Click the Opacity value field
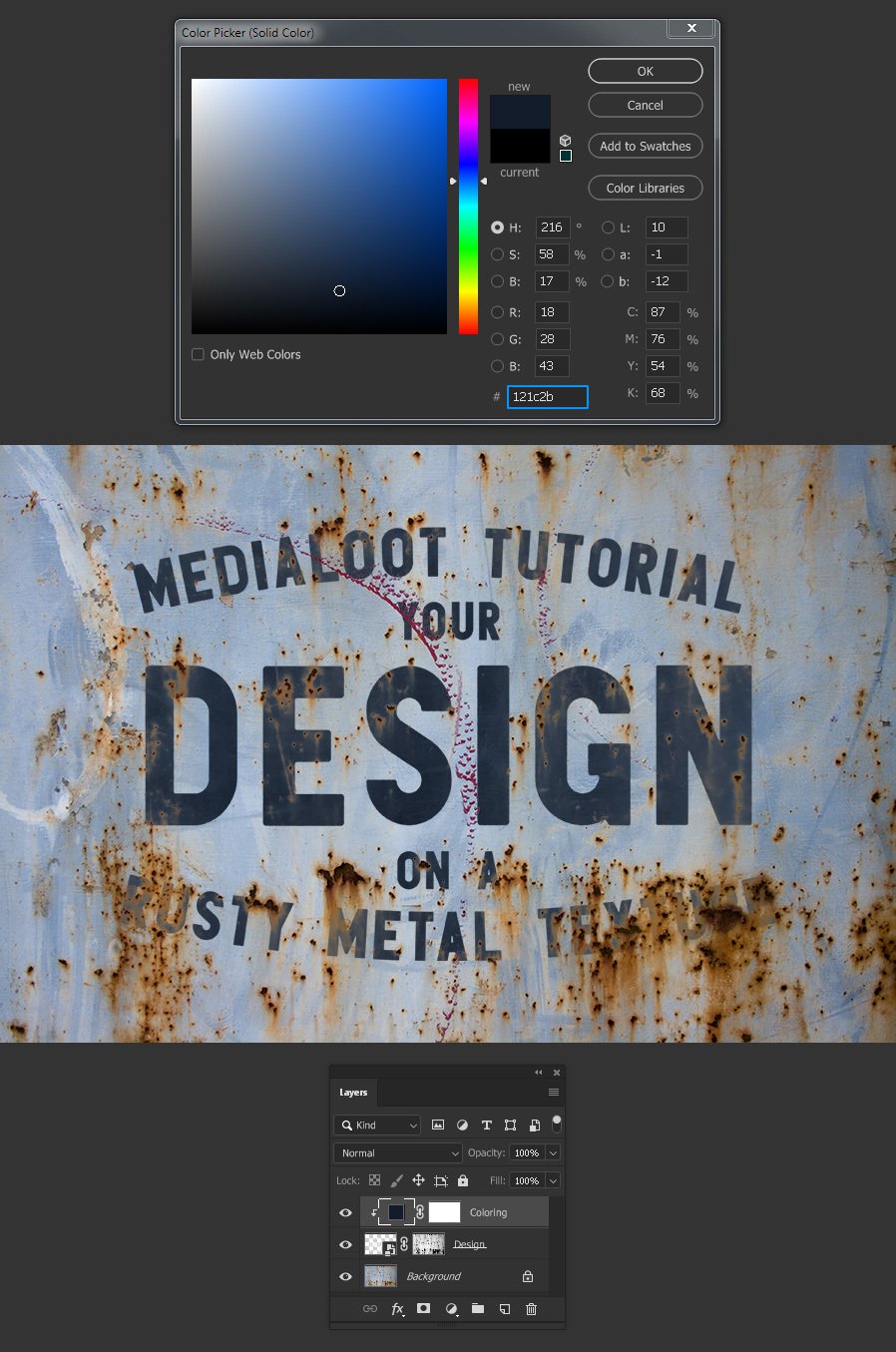Image resolution: width=896 pixels, height=1352 pixels. pos(526,1152)
